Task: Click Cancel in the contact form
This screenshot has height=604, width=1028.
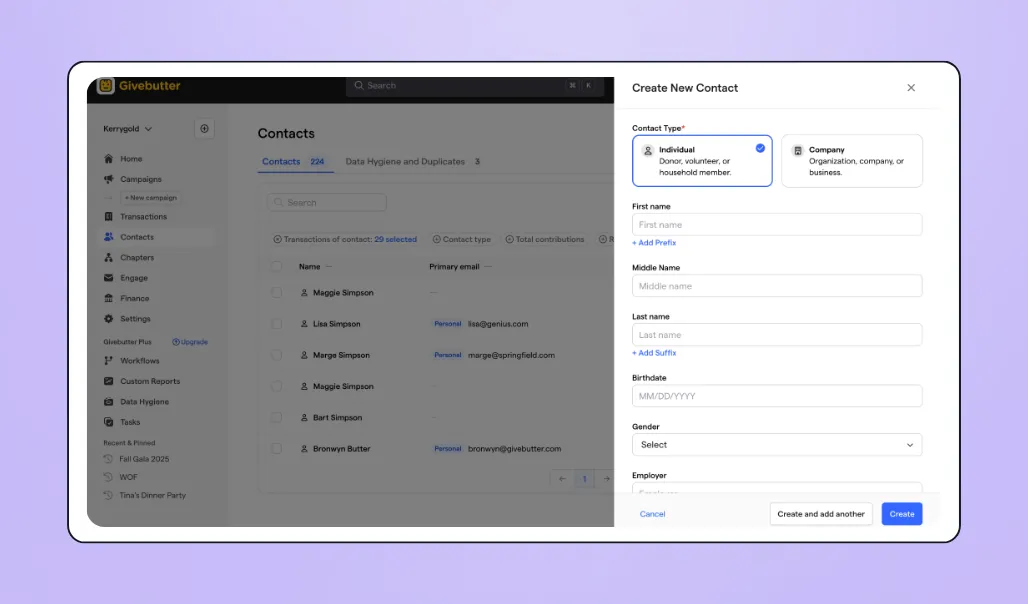Action: pyautogui.click(x=652, y=514)
